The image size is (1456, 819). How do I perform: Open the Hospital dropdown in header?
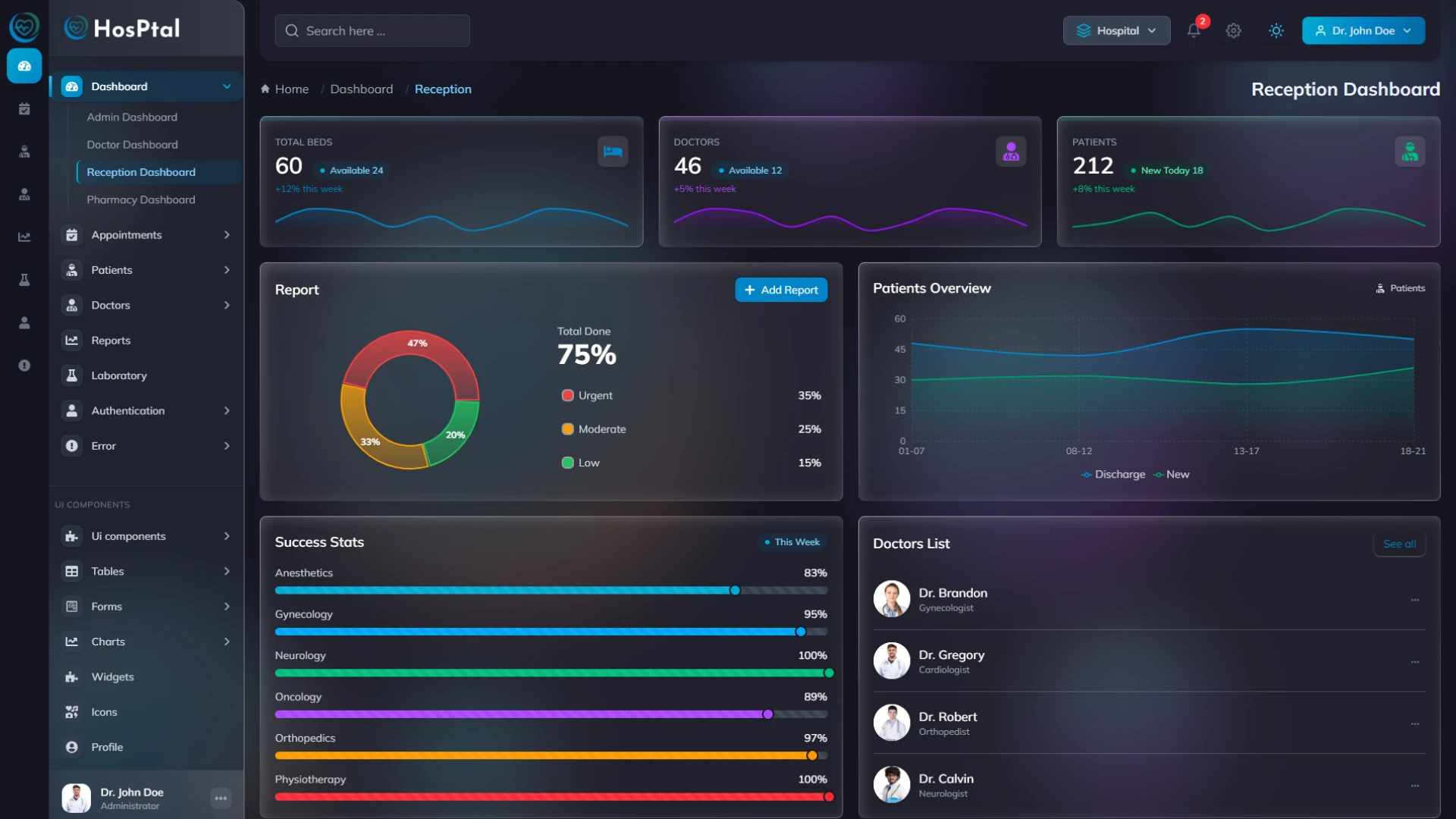(x=1116, y=30)
